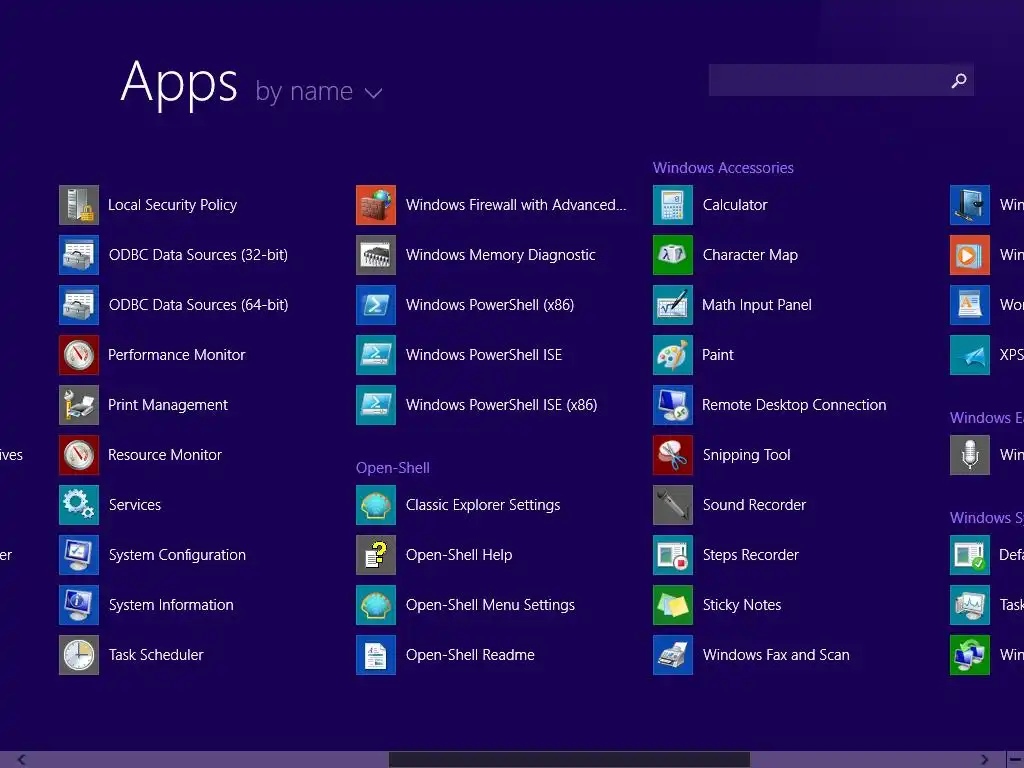Launch ODBC Data Sources (64-bit) icon
This screenshot has height=768, width=1024.
pyautogui.click(x=79, y=305)
